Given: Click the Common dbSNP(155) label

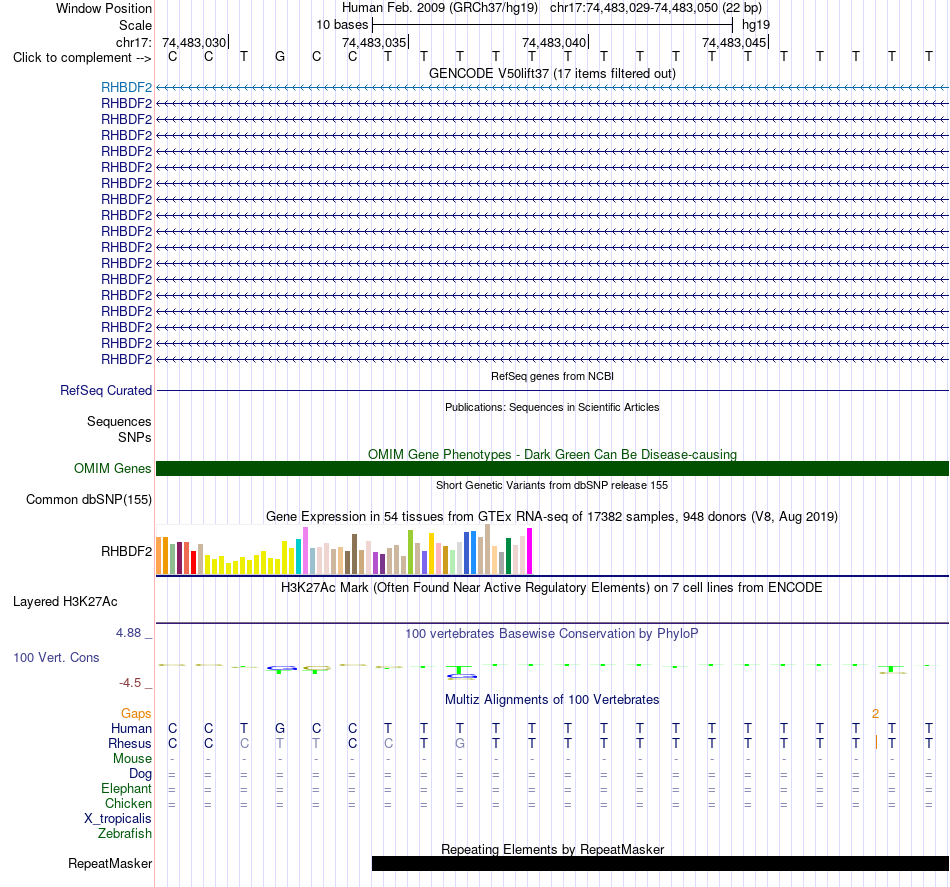Looking at the screenshot, I should click(x=88, y=500).
